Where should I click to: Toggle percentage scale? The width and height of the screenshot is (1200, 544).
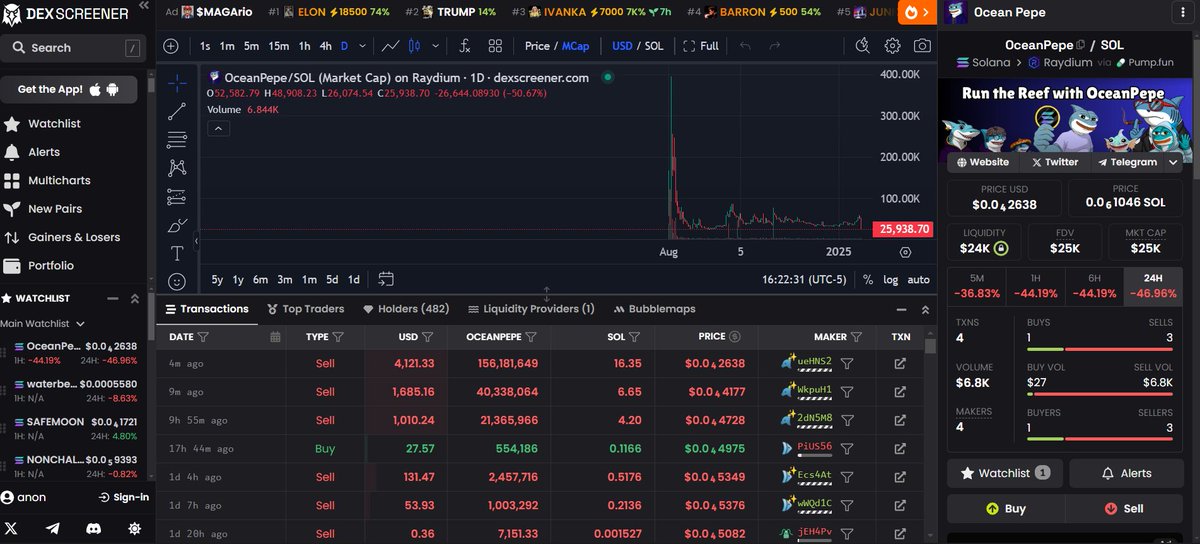coord(867,280)
